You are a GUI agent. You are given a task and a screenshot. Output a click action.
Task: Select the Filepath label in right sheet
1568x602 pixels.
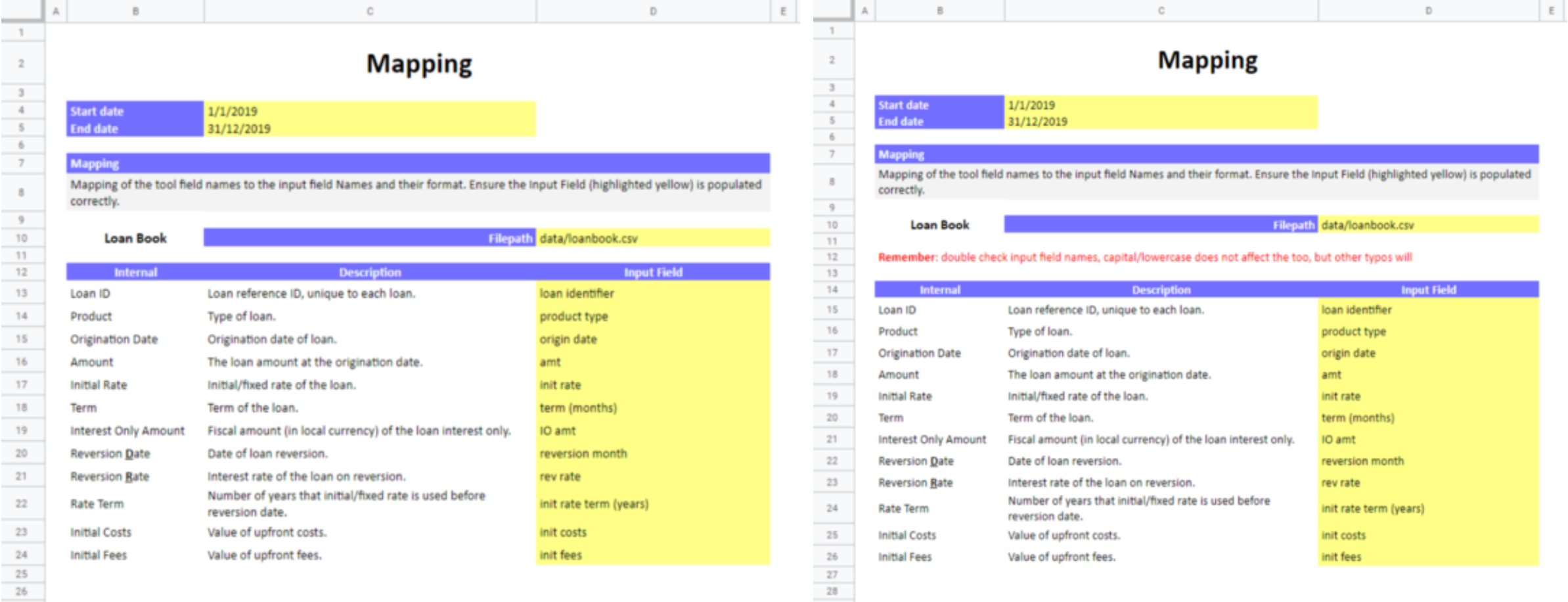pyautogui.click(x=1293, y=225)
